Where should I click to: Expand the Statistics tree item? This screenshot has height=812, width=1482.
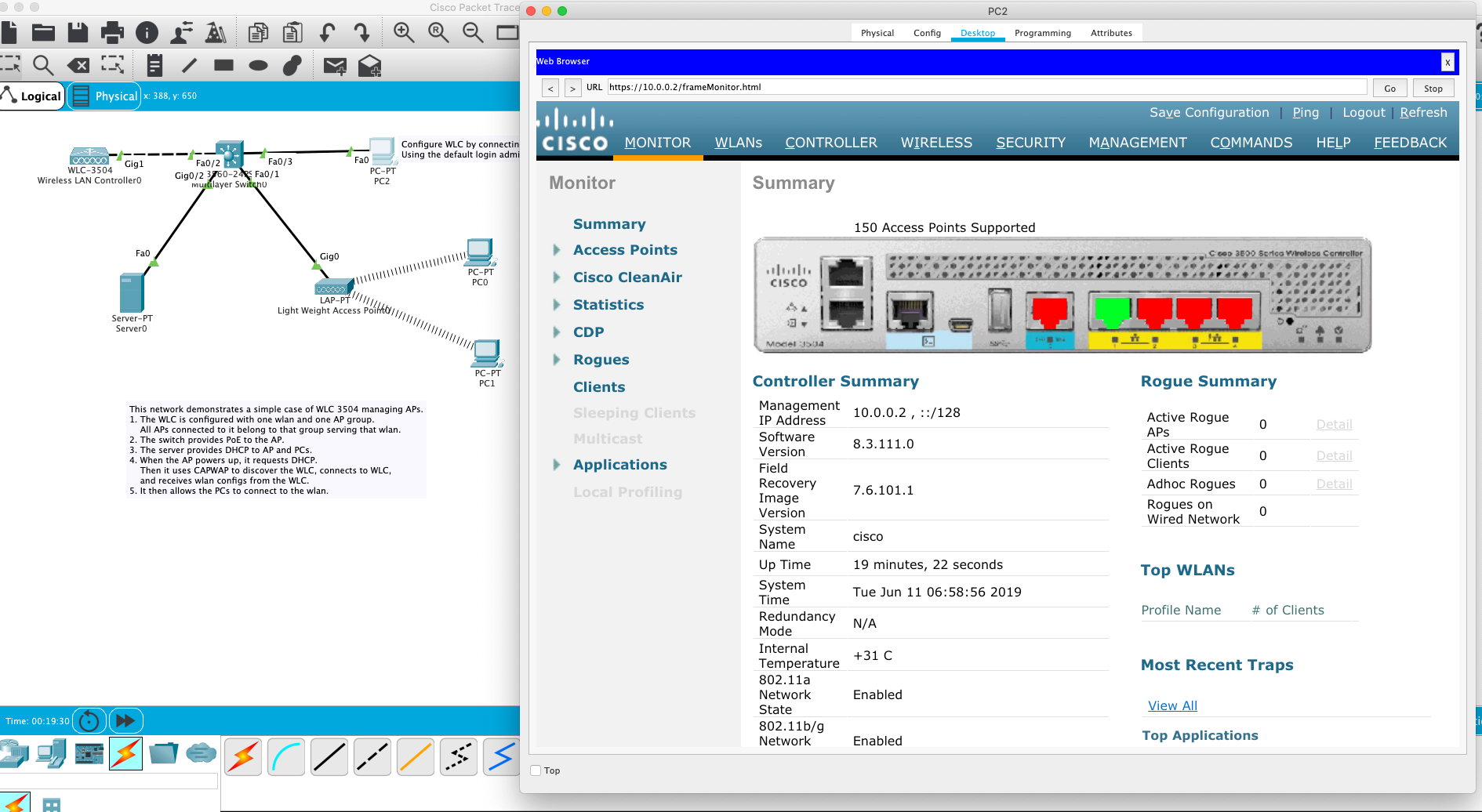(557, 305)
